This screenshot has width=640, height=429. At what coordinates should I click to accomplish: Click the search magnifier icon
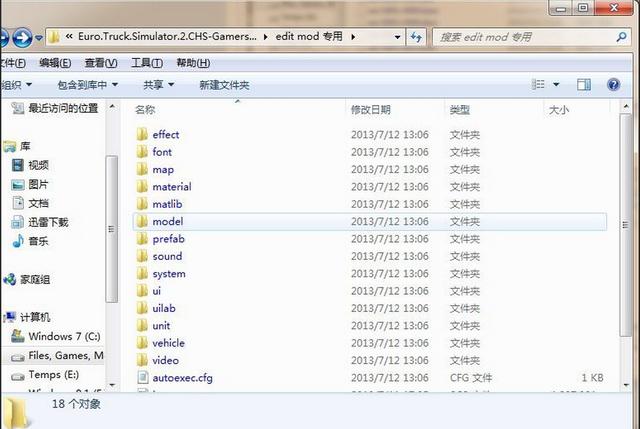[621, 37]
